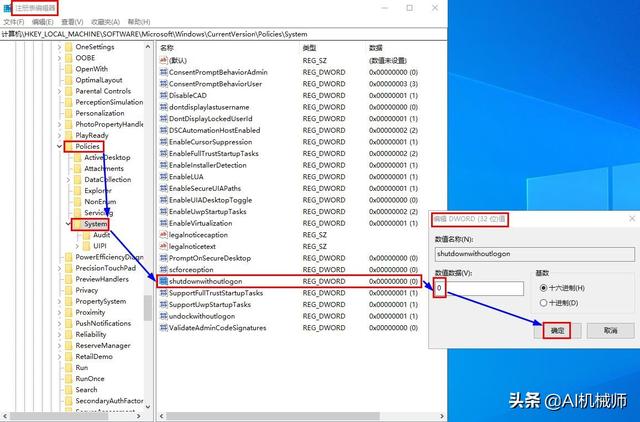640x422 pixels.
Task: Select the Search folder in tree
Action: pos(86,390)
